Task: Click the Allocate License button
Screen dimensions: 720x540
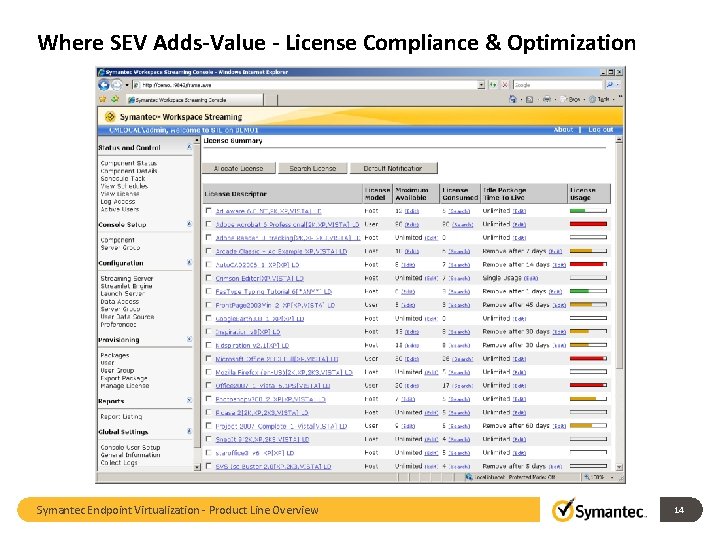Action: 239,169
